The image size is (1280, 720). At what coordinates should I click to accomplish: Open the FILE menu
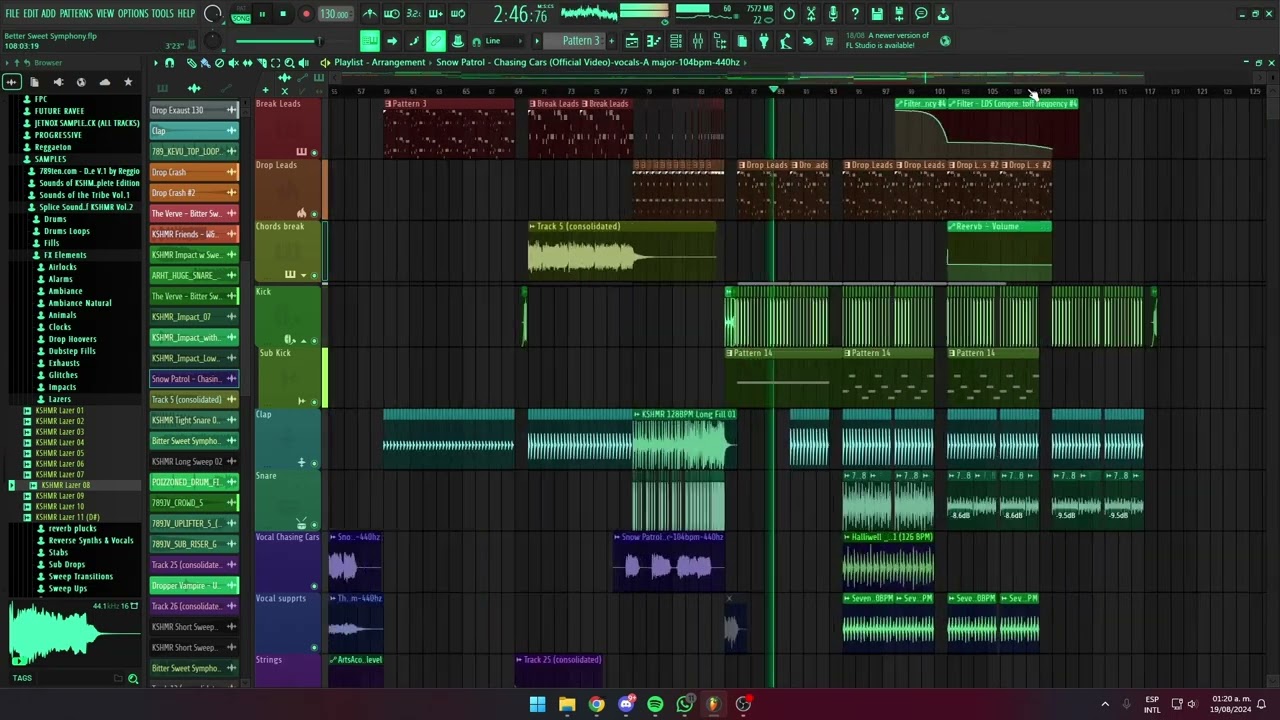point(12,14)
